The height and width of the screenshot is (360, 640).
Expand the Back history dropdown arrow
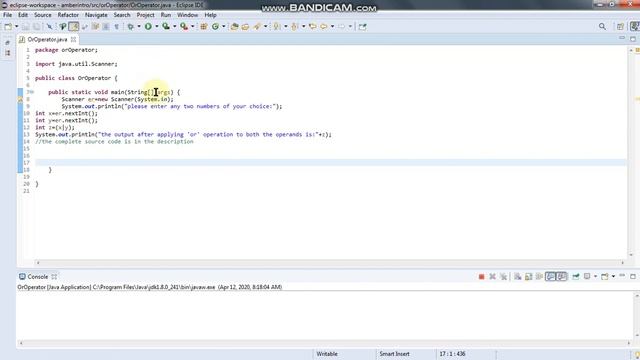click(332, 27)
